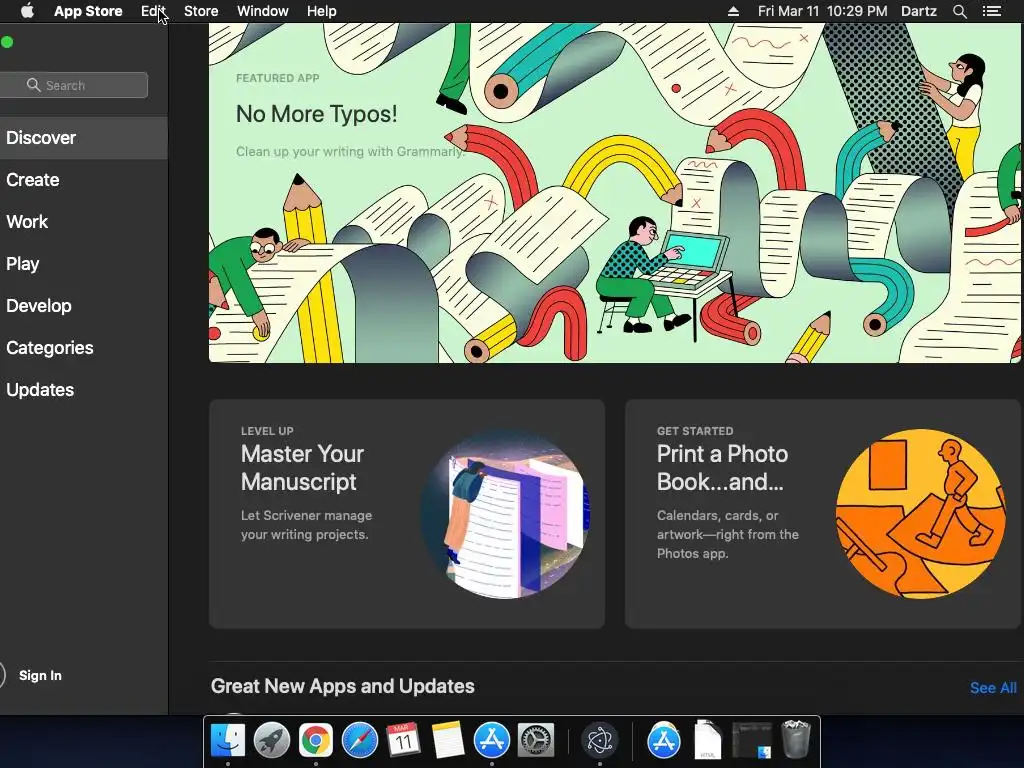Open the Store menu
This screenshot has width=1024, height=768.
[x=201, y=11]
